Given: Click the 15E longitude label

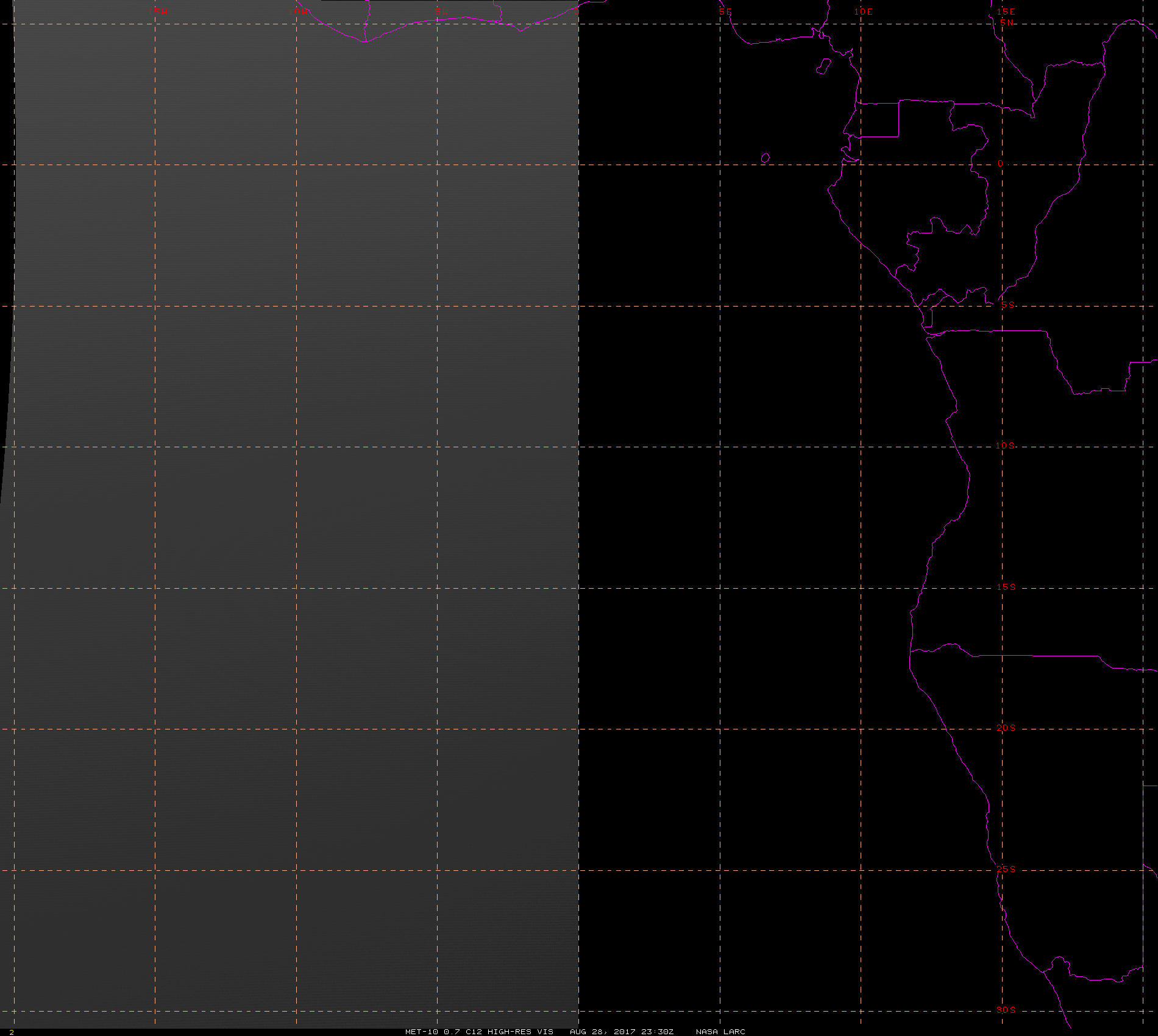Looking at the screenshot, I should [x=1006, y=12].
